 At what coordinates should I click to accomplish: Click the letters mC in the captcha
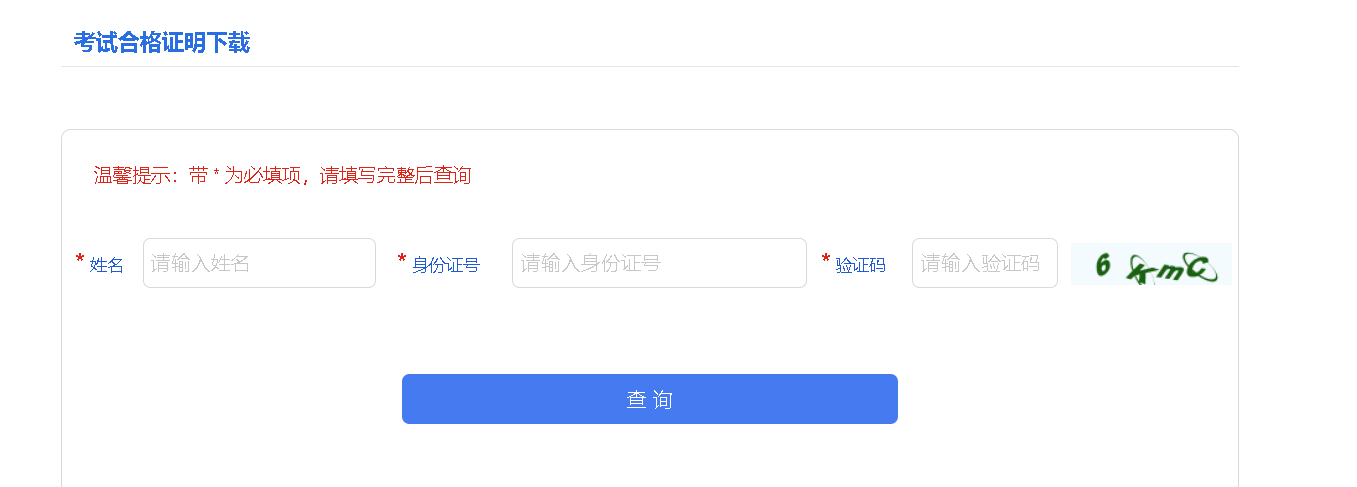[1186, 267]
